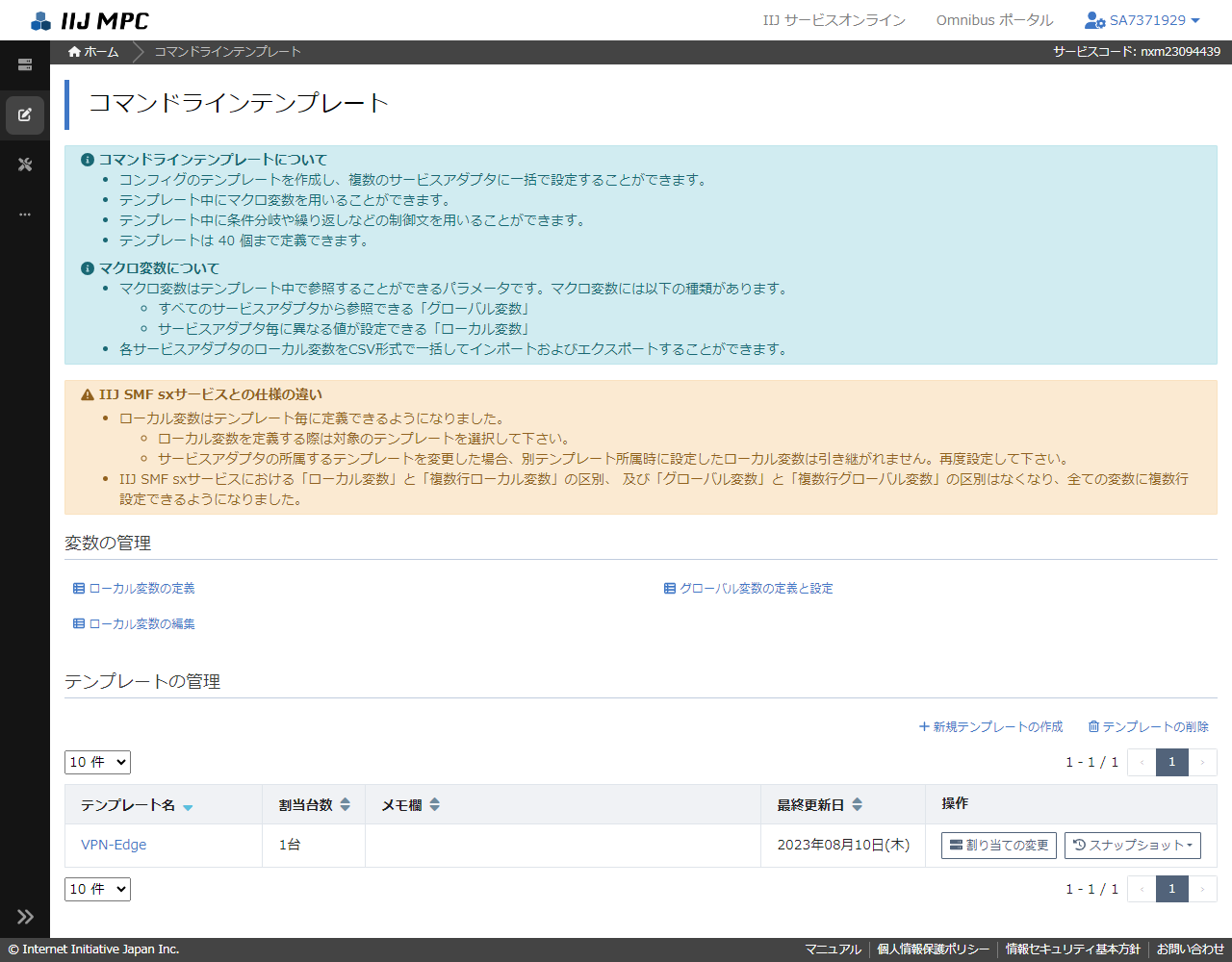Open the upper 10 件 page-size dropdown

[x=97, y=762]
